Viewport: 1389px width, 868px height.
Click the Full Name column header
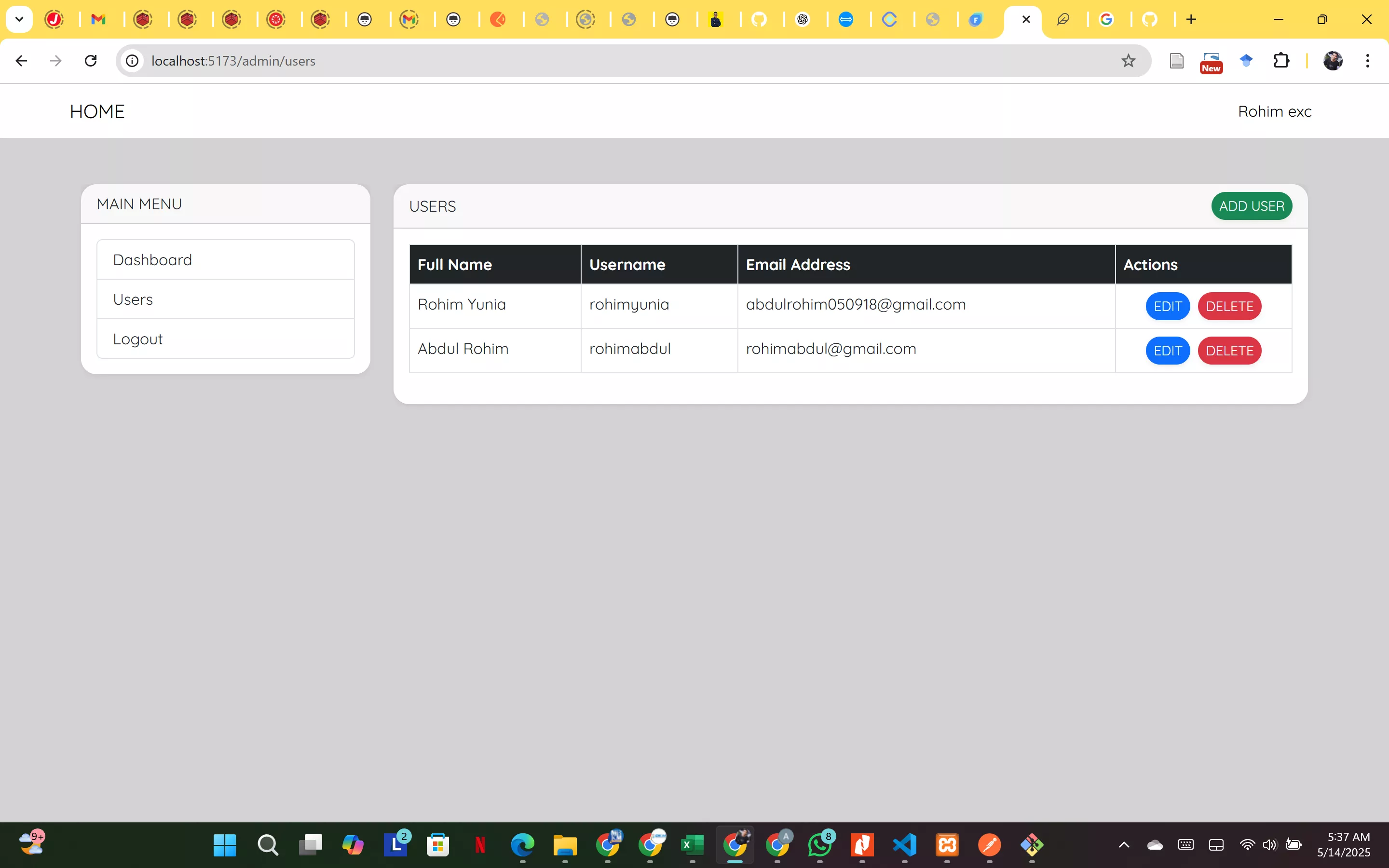(x=495, y=265)
